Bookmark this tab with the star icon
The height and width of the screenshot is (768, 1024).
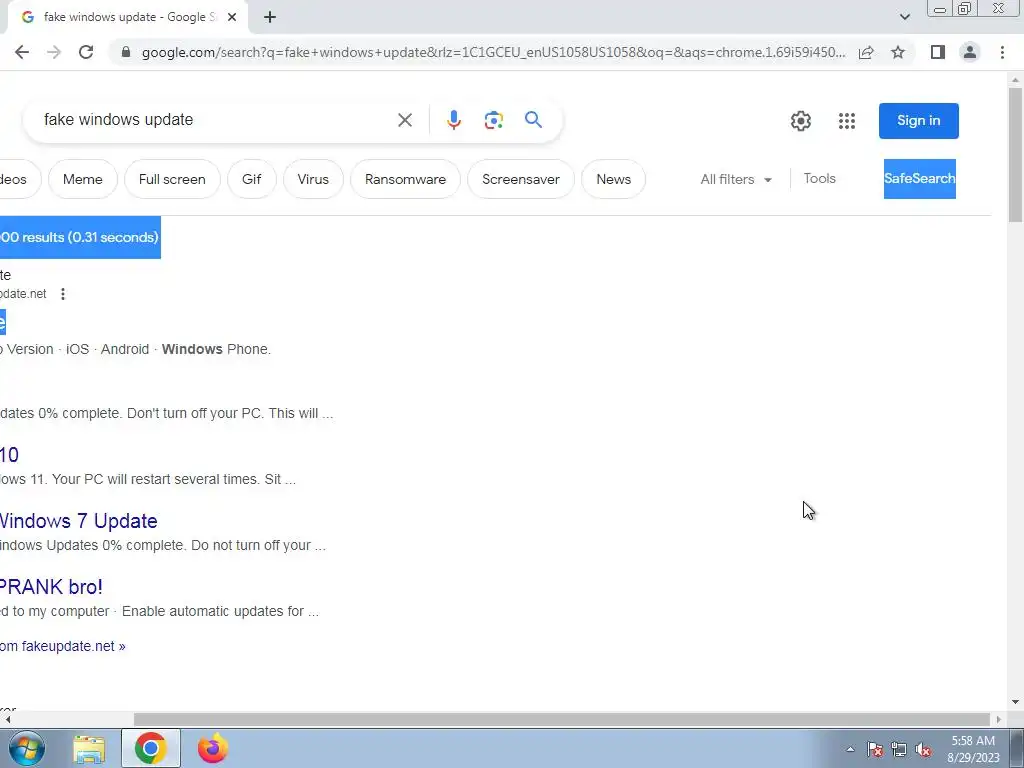(x=898, y=52)
